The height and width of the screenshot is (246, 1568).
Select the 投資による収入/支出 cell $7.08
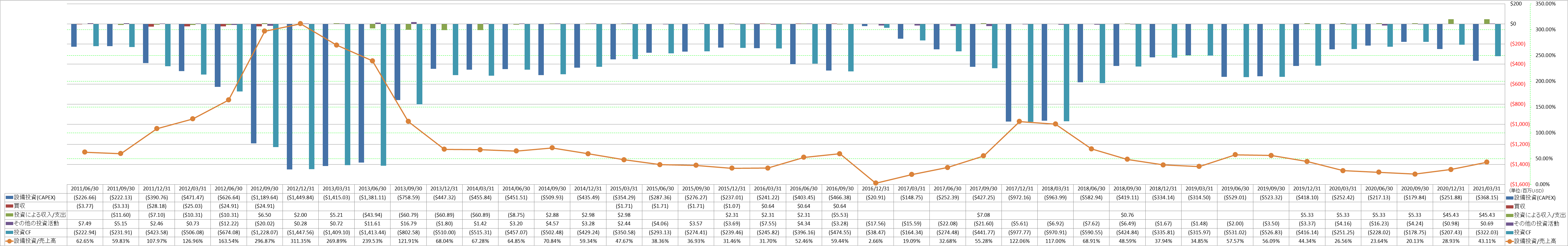tap(983, 215)
